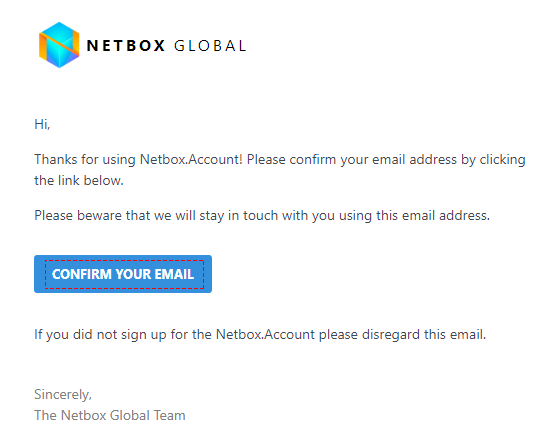Click the CONFIRM YOUR EMAIL button
The width and height of the screenshot is (548, 443).
123,274
